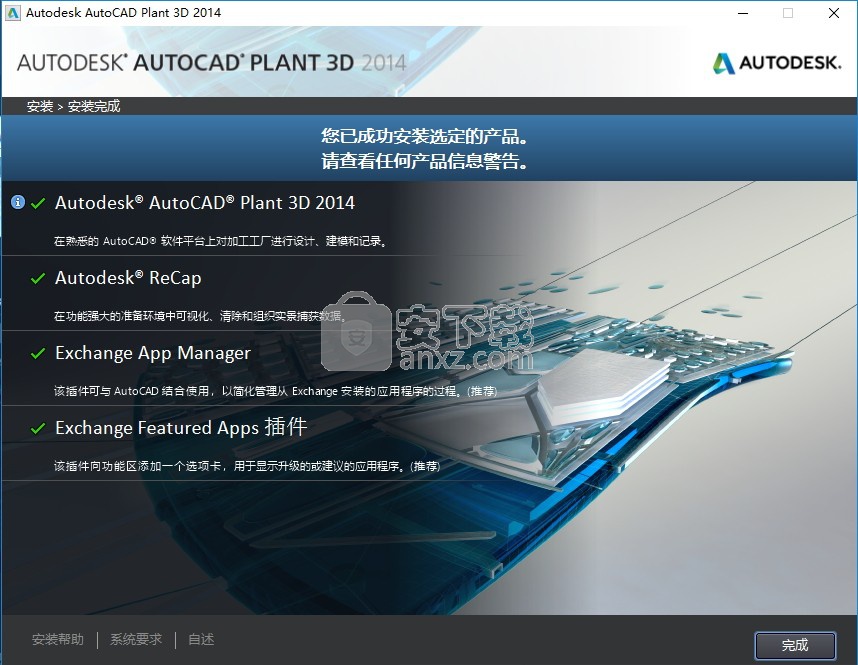Click the 您已成功安装选定的产品 success message
This screenshot has height=665, width=858.
point(425,136)
